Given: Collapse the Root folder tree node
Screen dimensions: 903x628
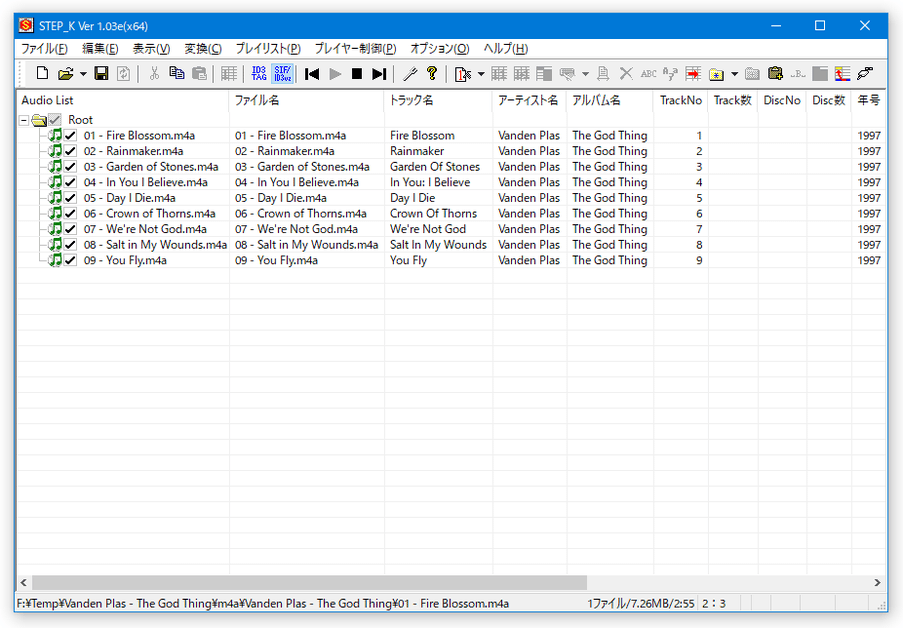Looking at the screenshot, I should (24, 120).
